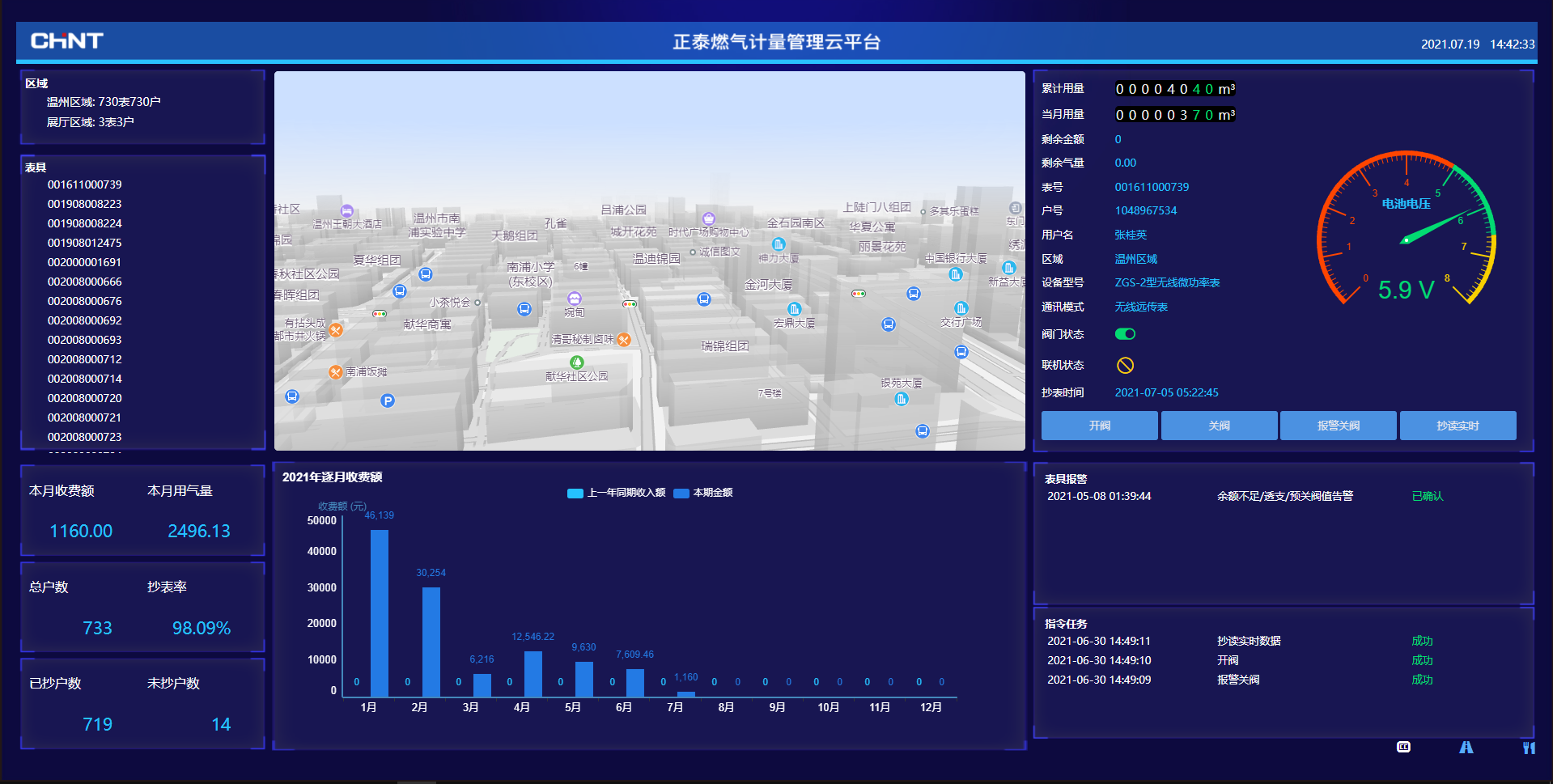Toggle 上一年同期收入额 legend swatch

575,493
